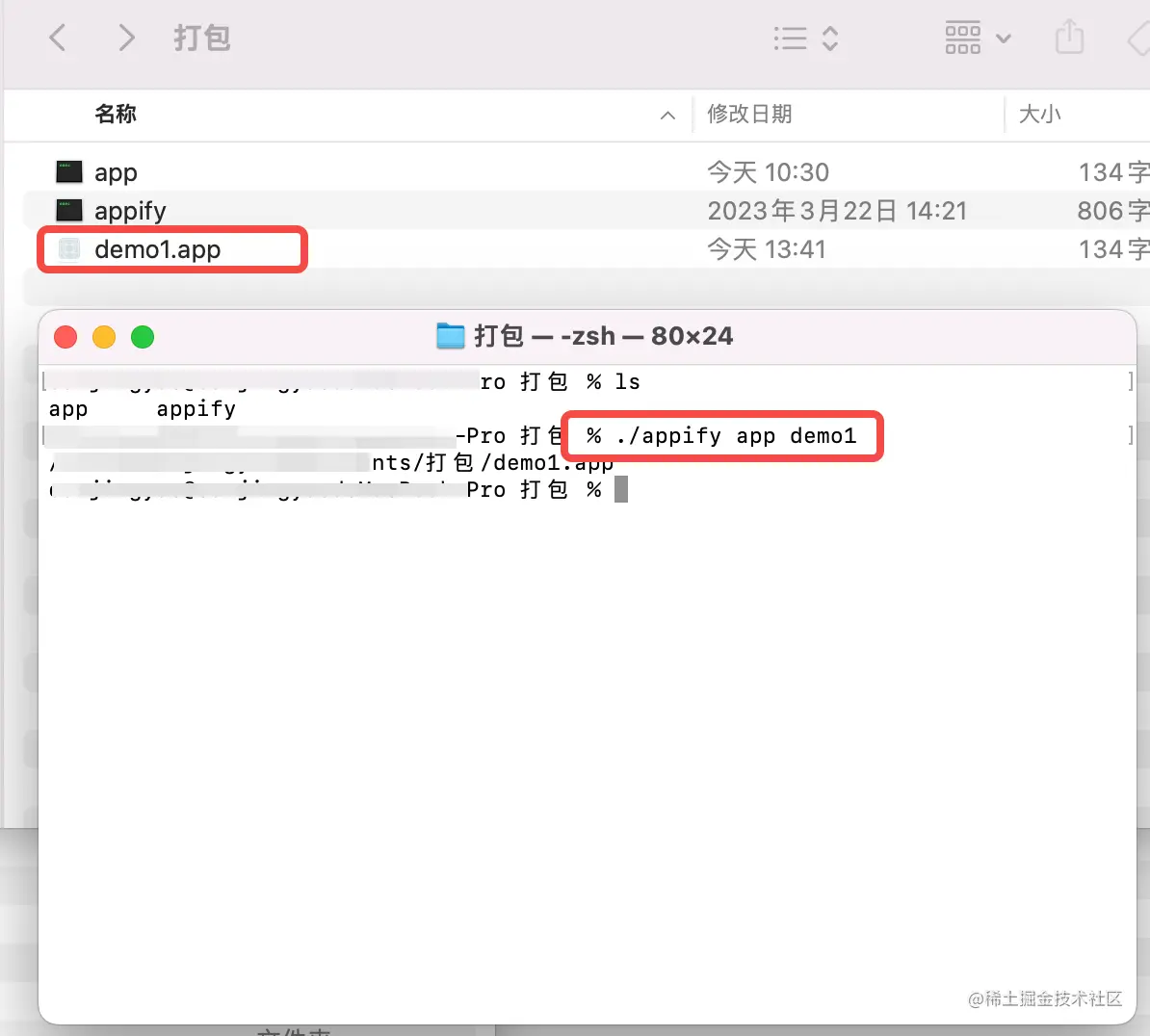Sort by 名称 column header

[x=116, y=114]
